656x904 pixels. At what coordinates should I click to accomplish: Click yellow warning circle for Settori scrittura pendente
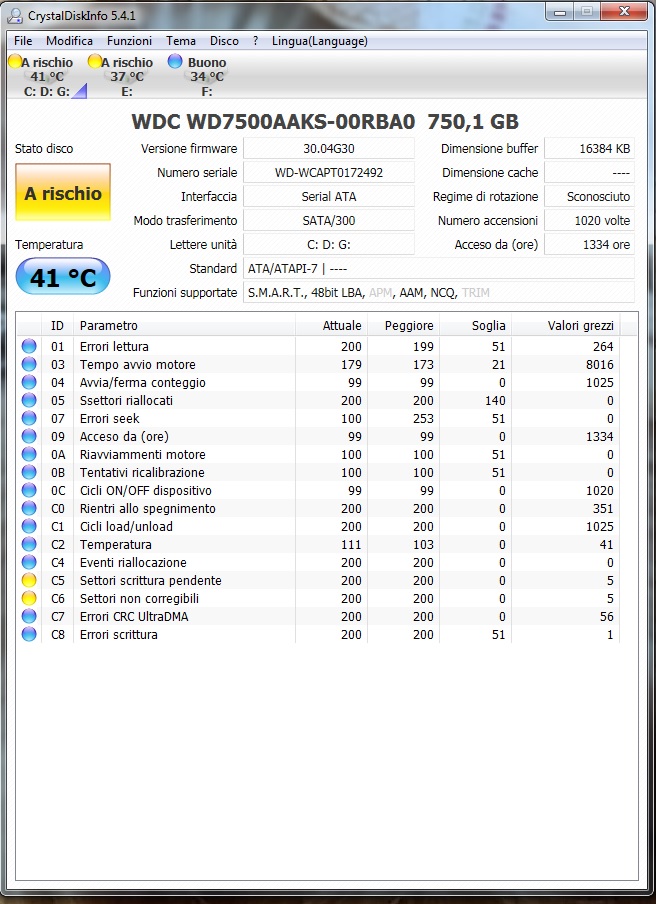coord(29,581)
